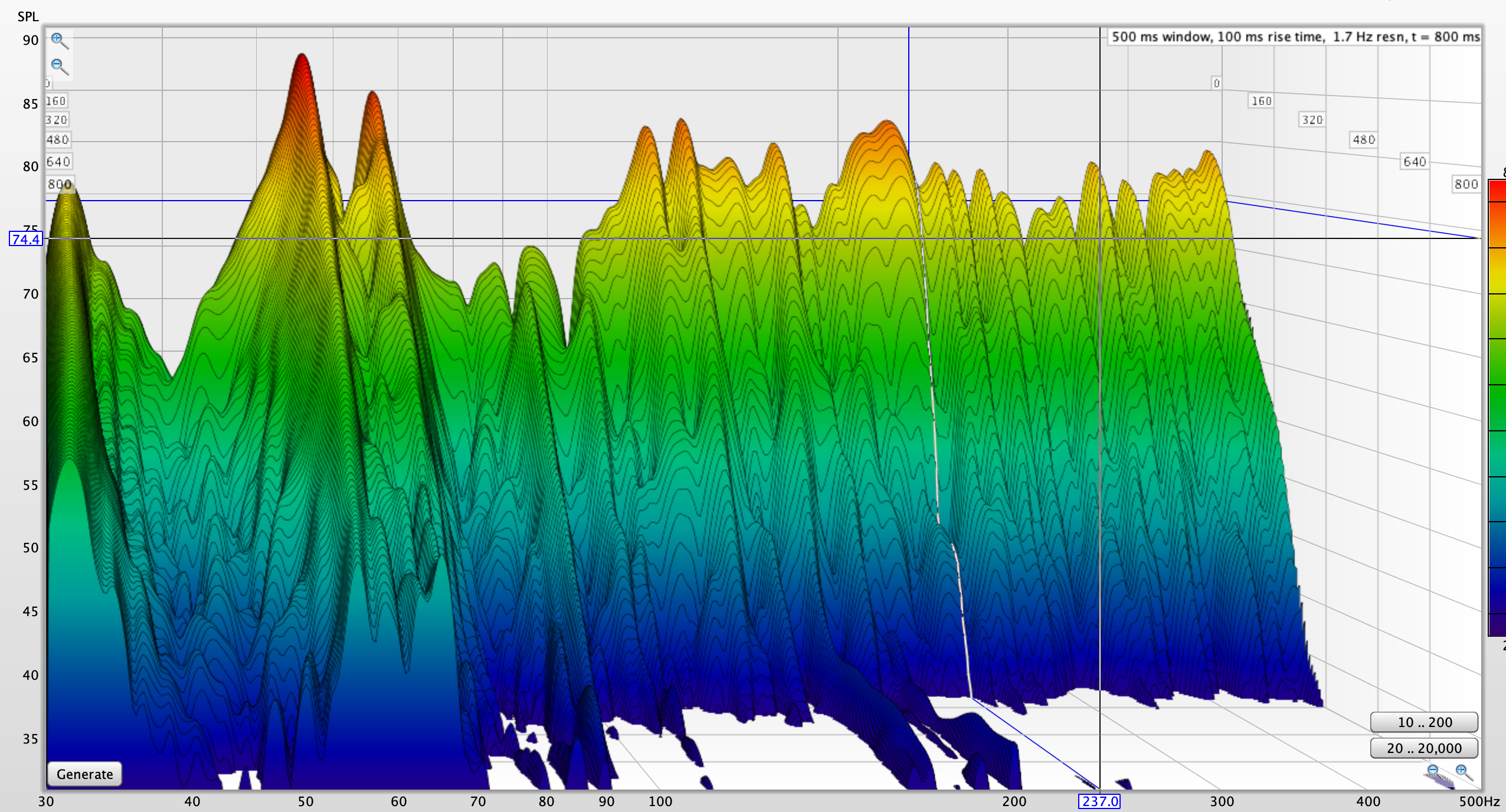Click the 60 tick on the frequency axis
1506x812 pixels.
pyautogui.click(x=399, y=801)
